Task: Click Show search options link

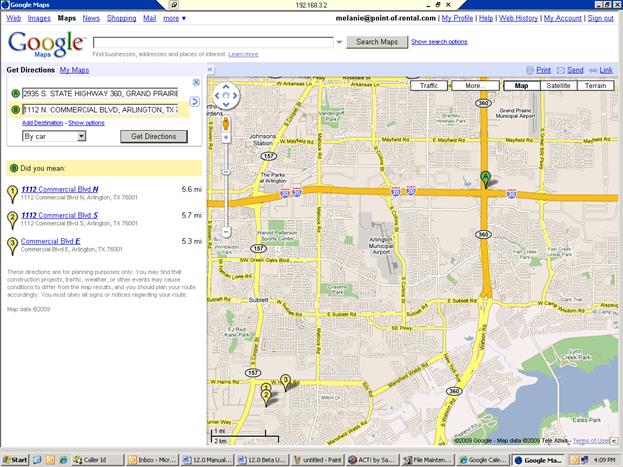Action: coord(439,42)
